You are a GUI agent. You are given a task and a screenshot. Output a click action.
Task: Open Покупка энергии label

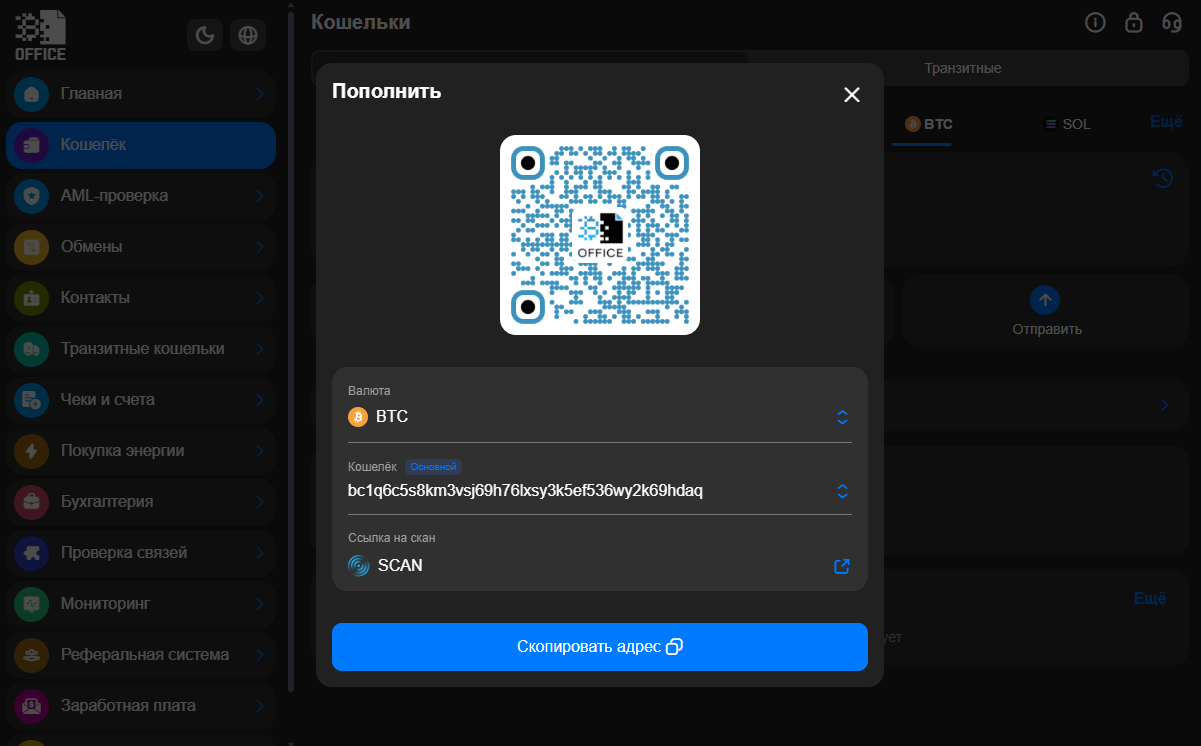click(122, 450)
